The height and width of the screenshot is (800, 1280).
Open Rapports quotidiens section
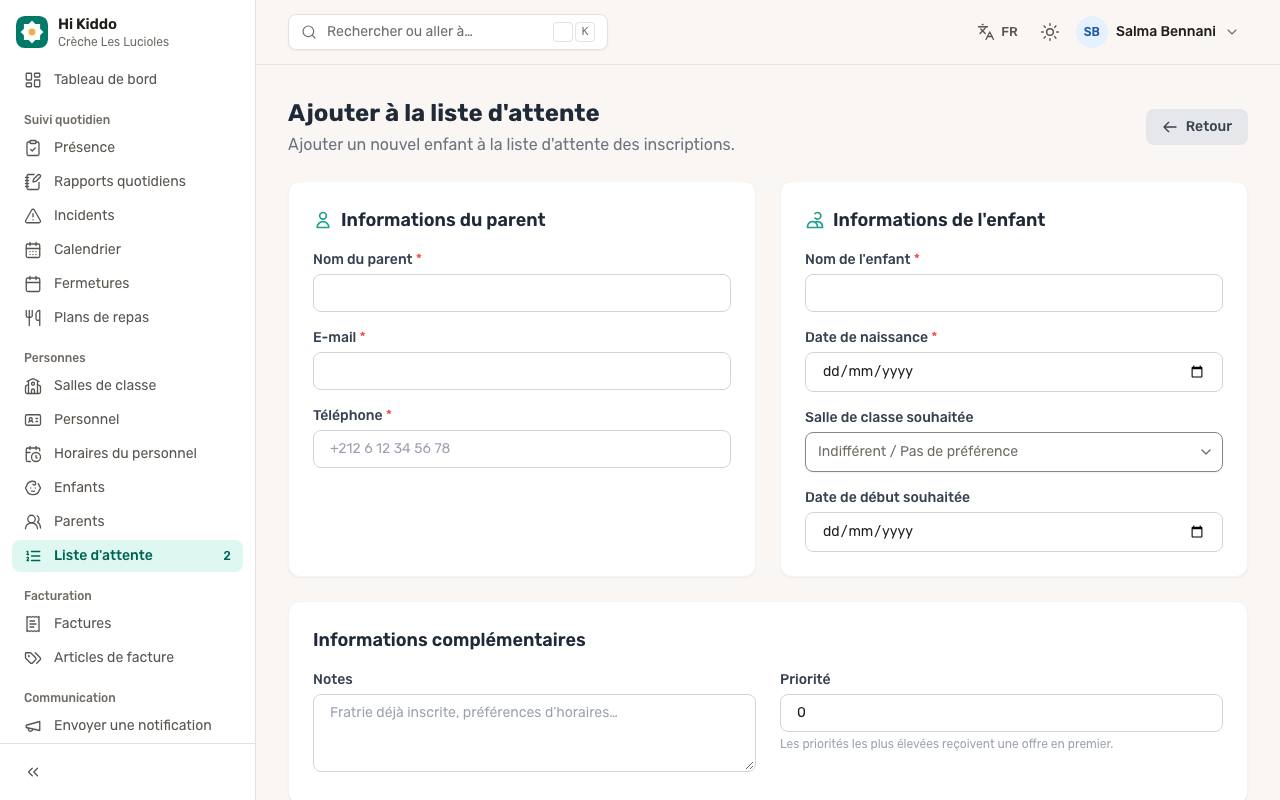coord(127,182)
